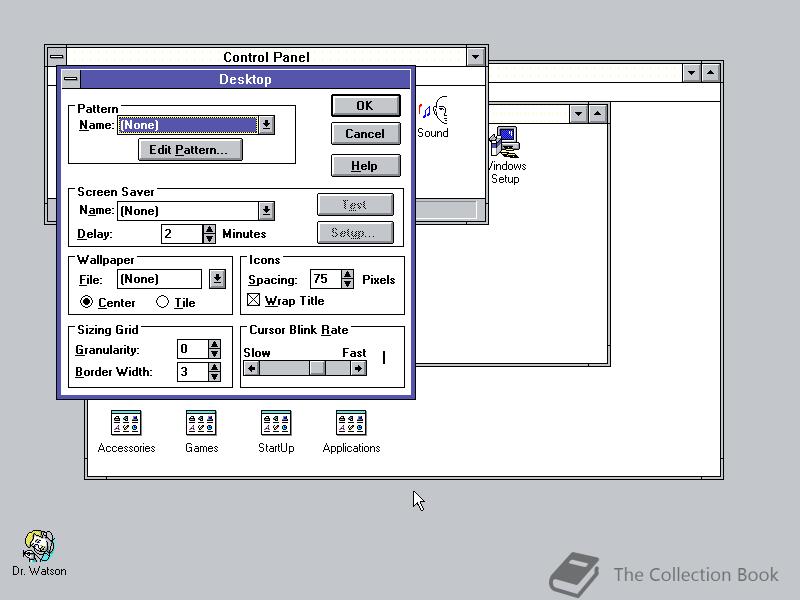Increase the icon Spacing value
The width and height of the screenshot is (800, 600).
[347, 274]
